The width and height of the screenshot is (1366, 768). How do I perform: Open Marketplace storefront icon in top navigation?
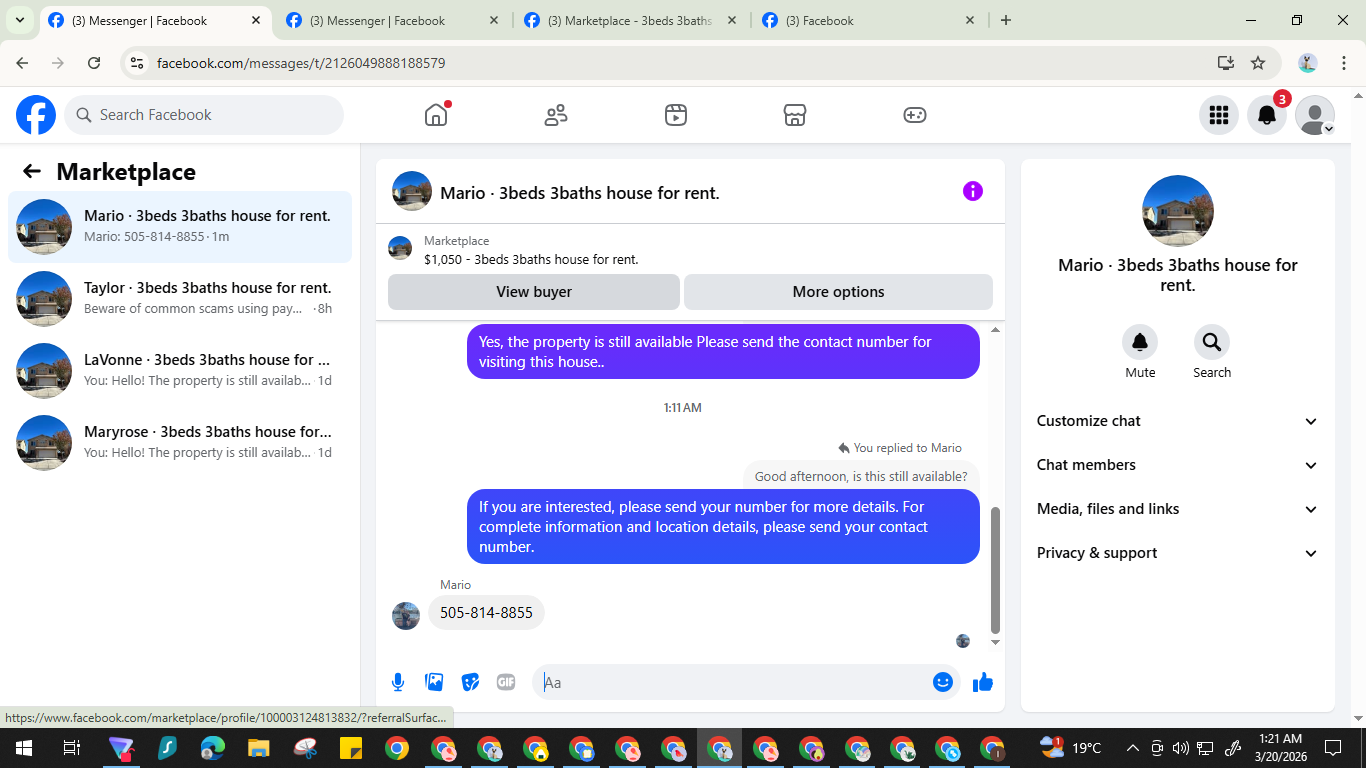(x=795, y=115)
